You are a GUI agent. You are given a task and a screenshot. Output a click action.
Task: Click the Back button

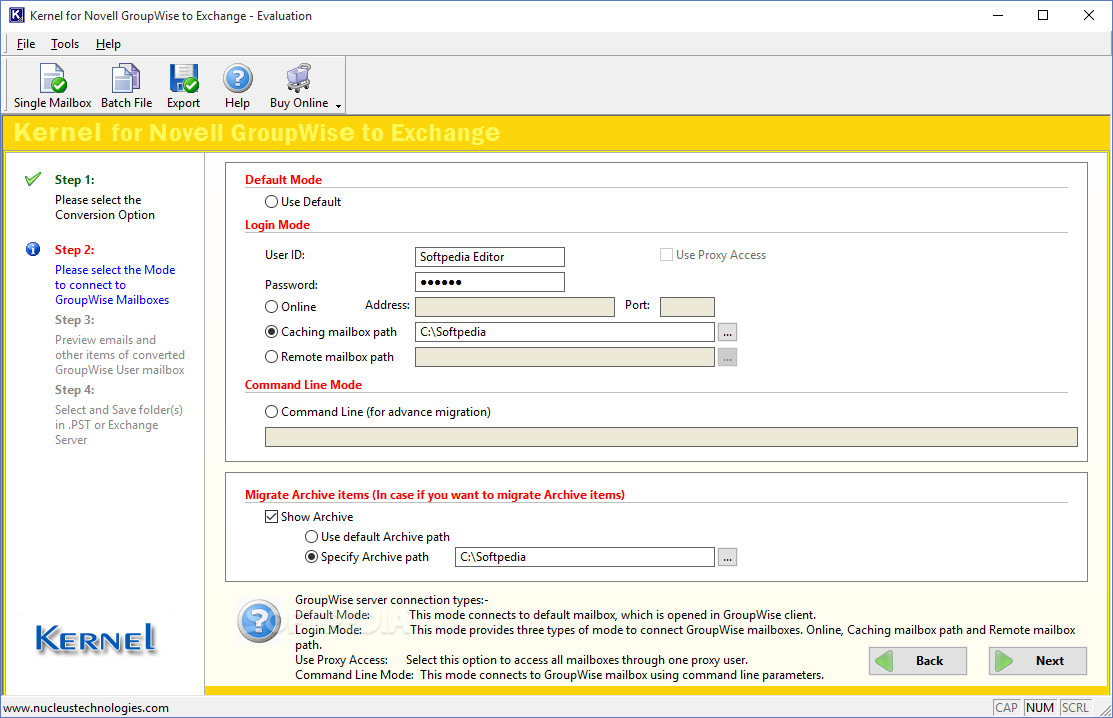click(x=918, y=661)
